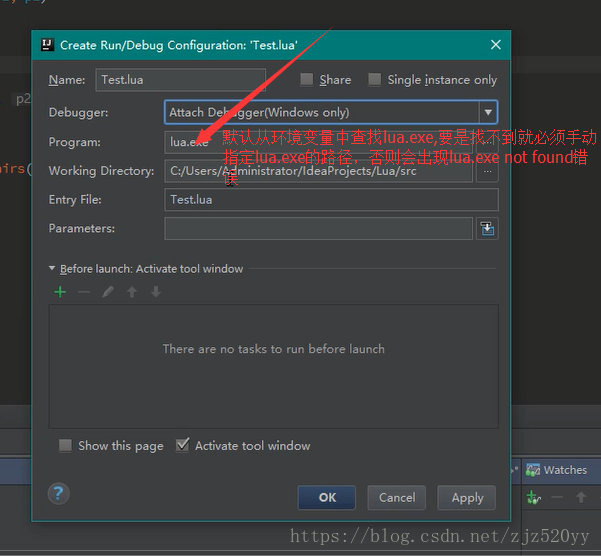The image size is (601, 556).
Task: Click the Cancel button
Action: tap(397, 497)
